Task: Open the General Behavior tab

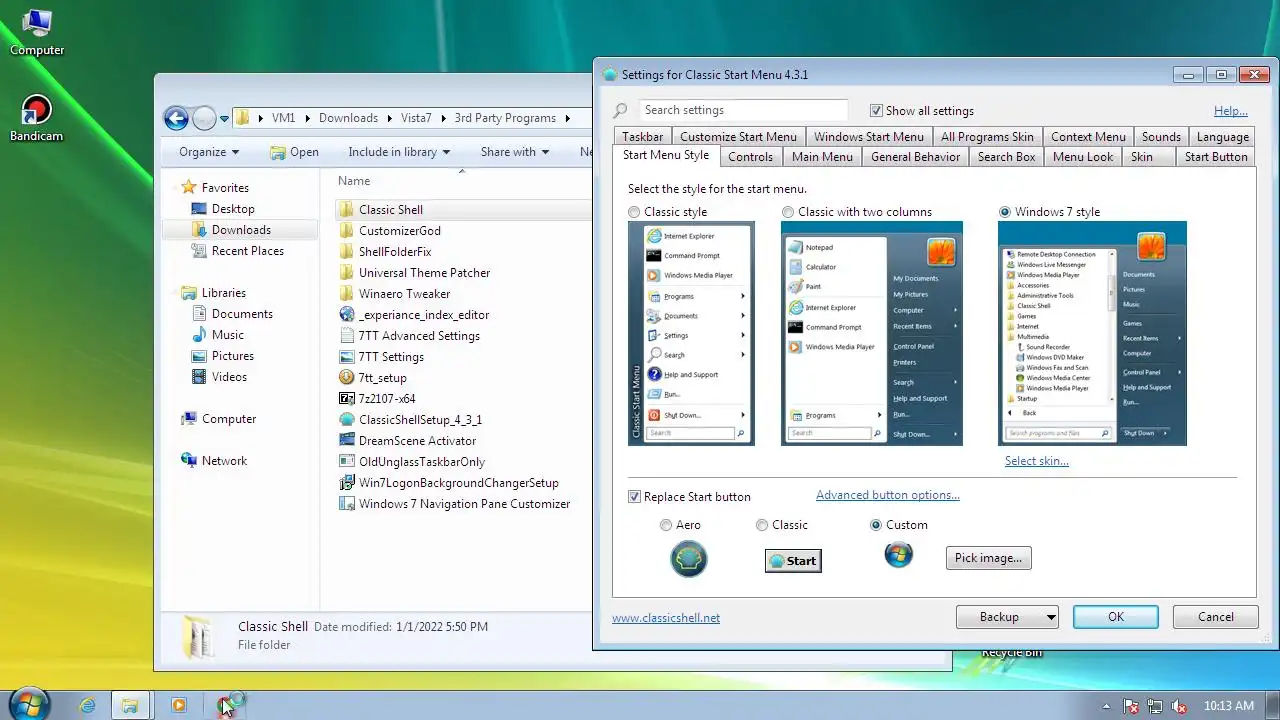Action: coord(915,157)
